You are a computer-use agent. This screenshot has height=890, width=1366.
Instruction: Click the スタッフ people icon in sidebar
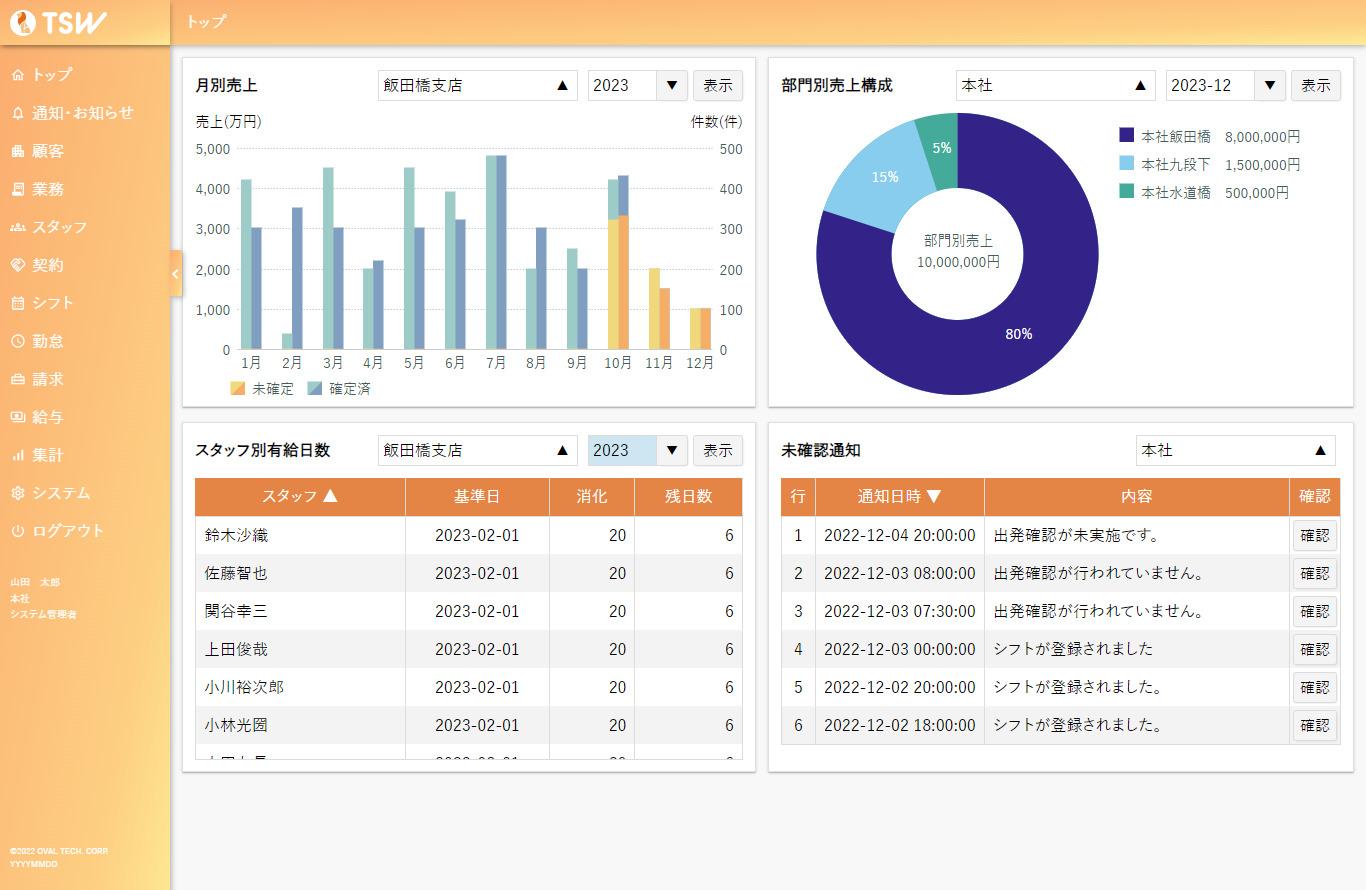(x=17, y=227)
